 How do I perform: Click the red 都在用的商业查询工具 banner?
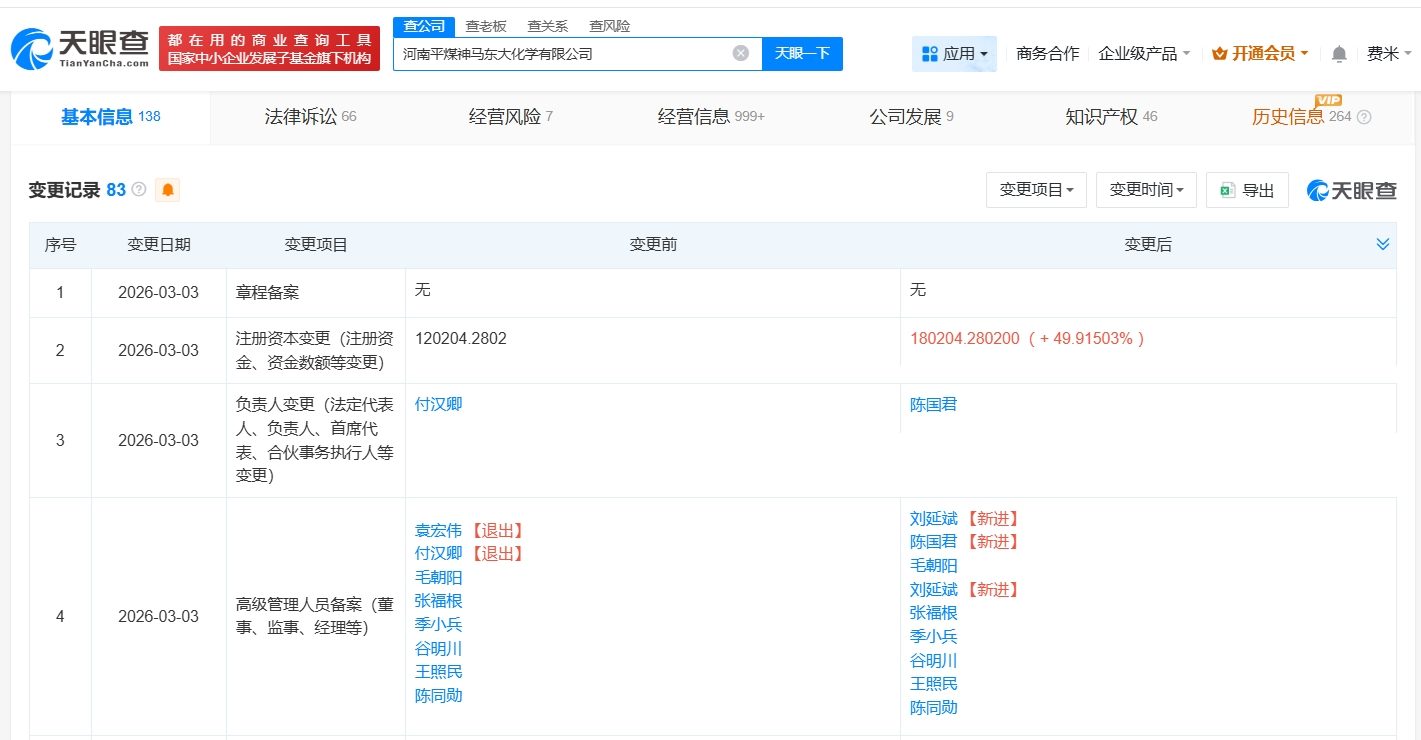tap(270, 48)
